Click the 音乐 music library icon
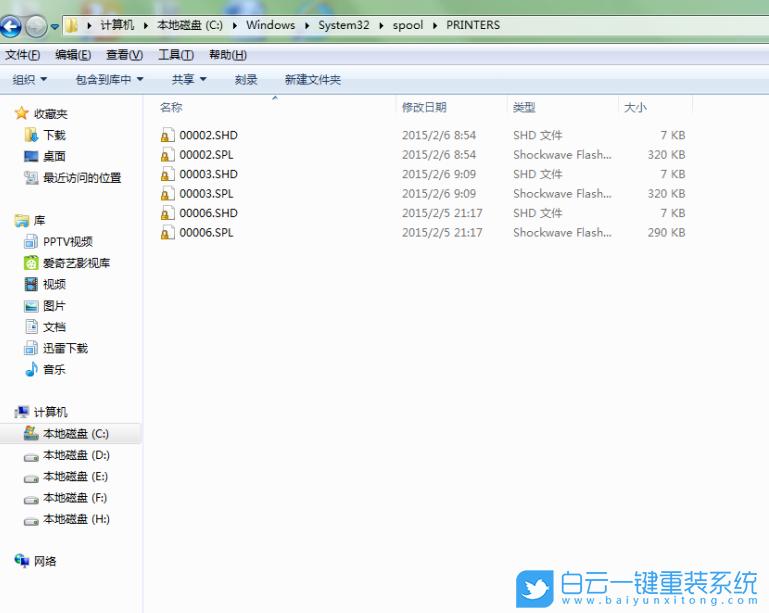This screenshot has width=769, height=613. pos(31,370)
